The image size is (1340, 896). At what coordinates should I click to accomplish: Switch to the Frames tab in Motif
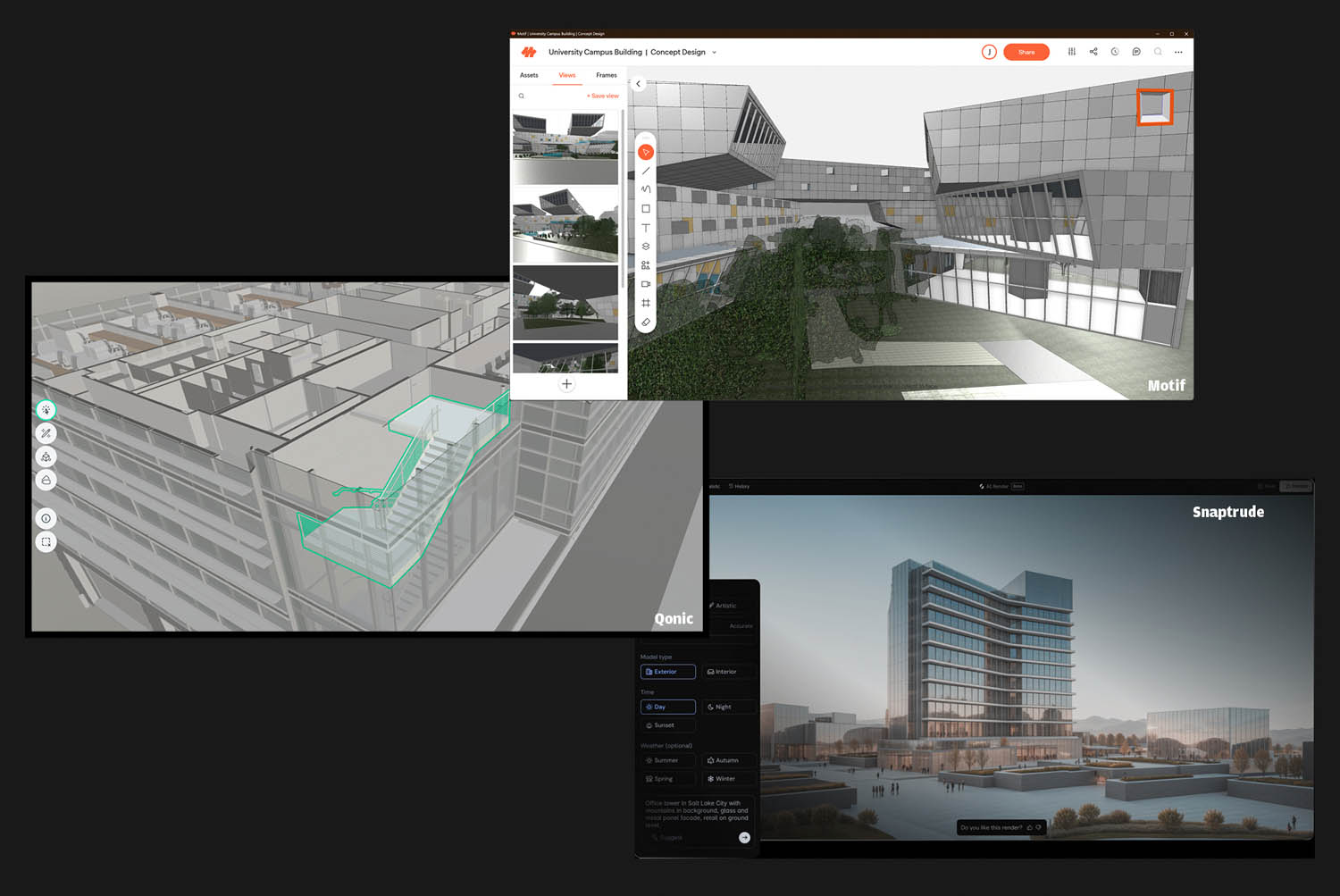coord(607,75)
